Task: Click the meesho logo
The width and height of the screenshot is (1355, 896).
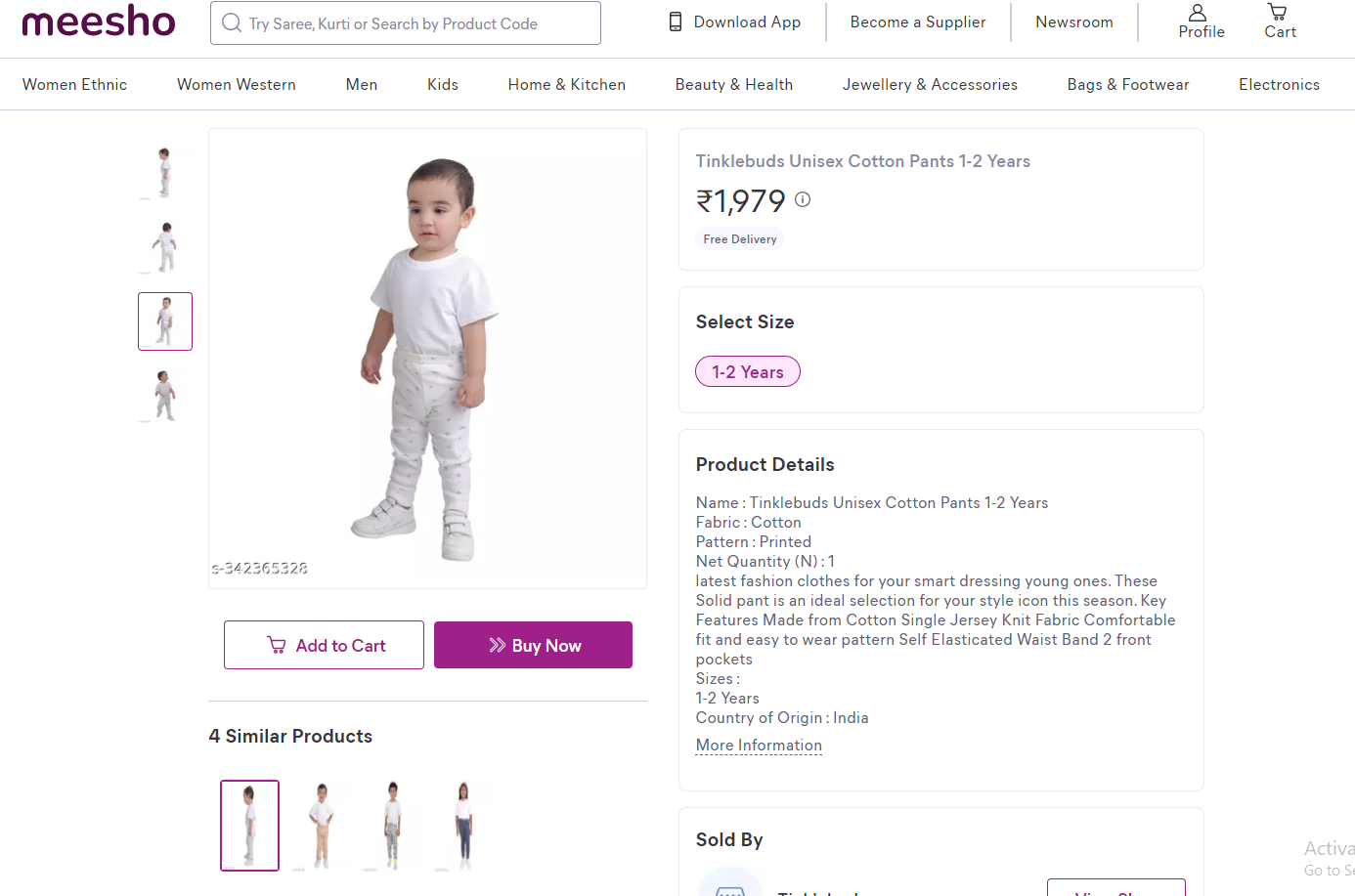Action: coord(98,21)
